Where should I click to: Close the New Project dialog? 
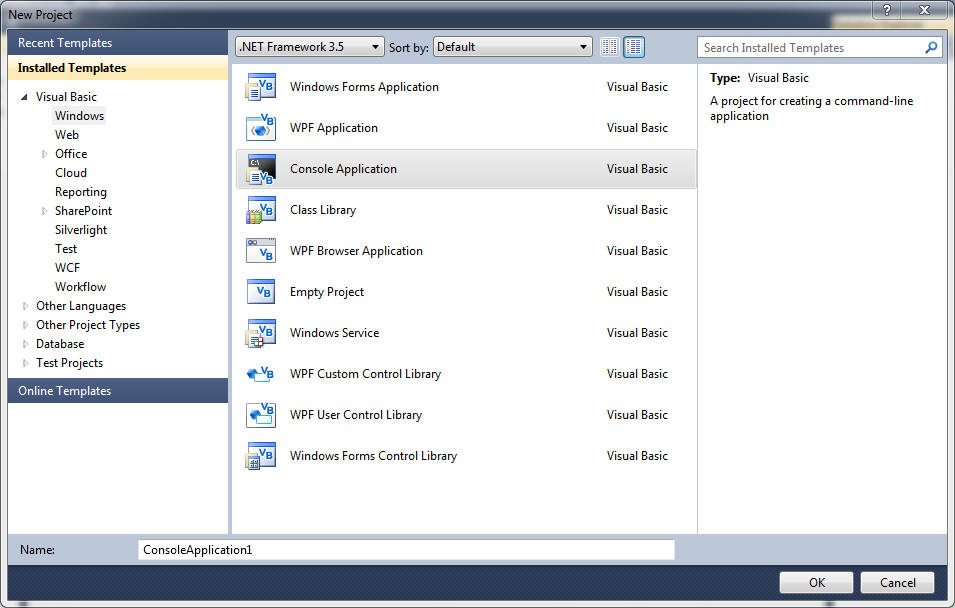pos(924,10)
